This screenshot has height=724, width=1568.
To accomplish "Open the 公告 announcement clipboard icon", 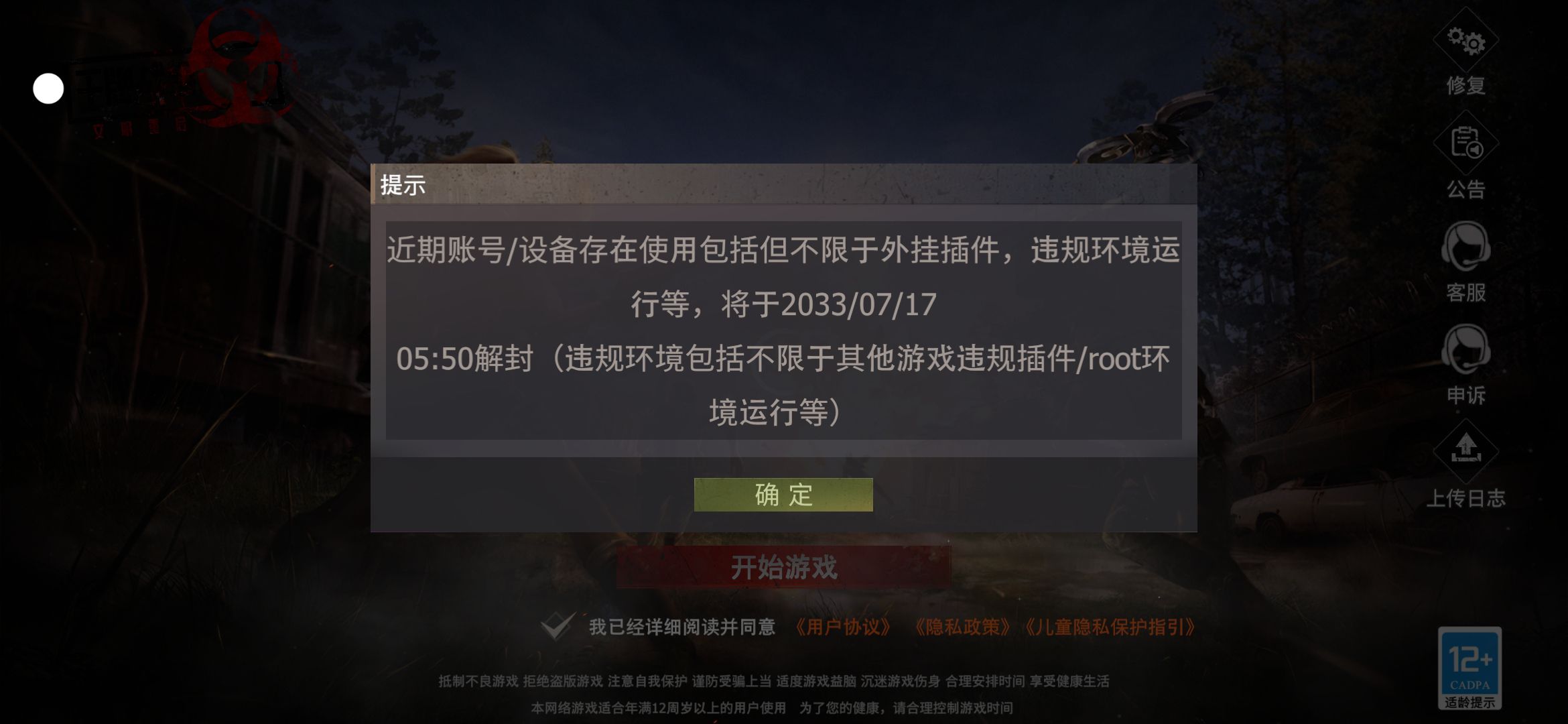I will point(1465,143).
